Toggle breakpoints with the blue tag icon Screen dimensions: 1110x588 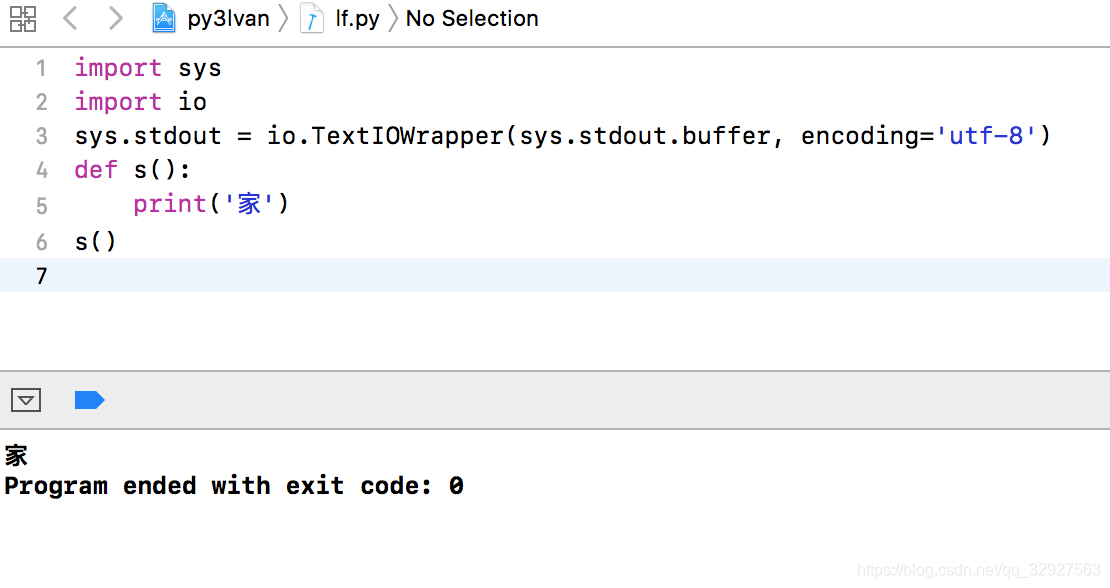pyautogui.click(x=89, y=400)
